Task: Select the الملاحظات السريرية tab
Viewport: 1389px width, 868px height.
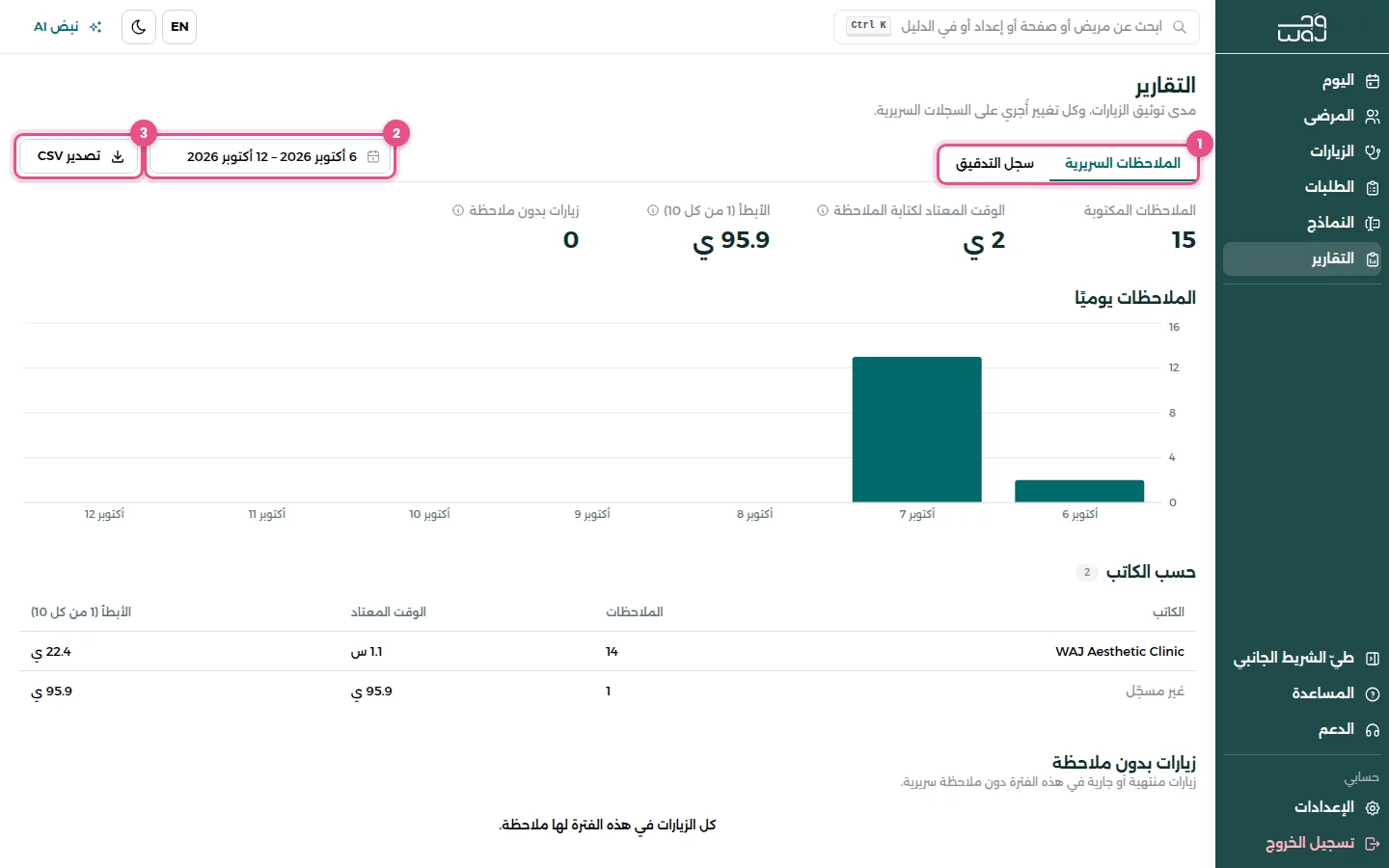Action: [1123, 164]
